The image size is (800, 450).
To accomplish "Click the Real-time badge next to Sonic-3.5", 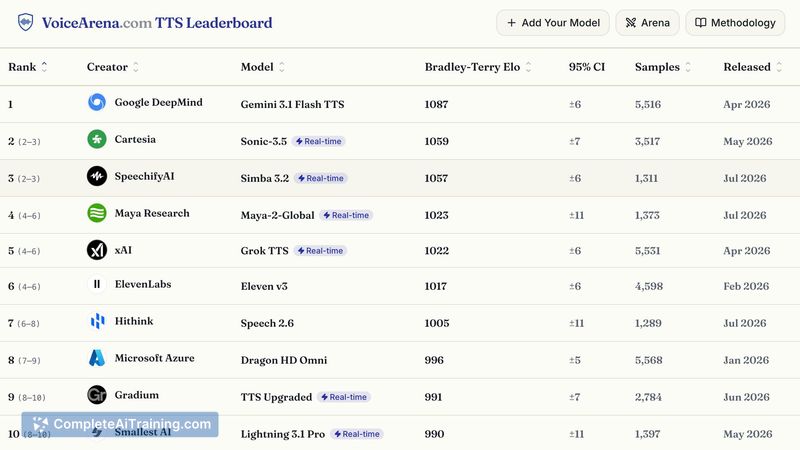I will tap(318, 141).
